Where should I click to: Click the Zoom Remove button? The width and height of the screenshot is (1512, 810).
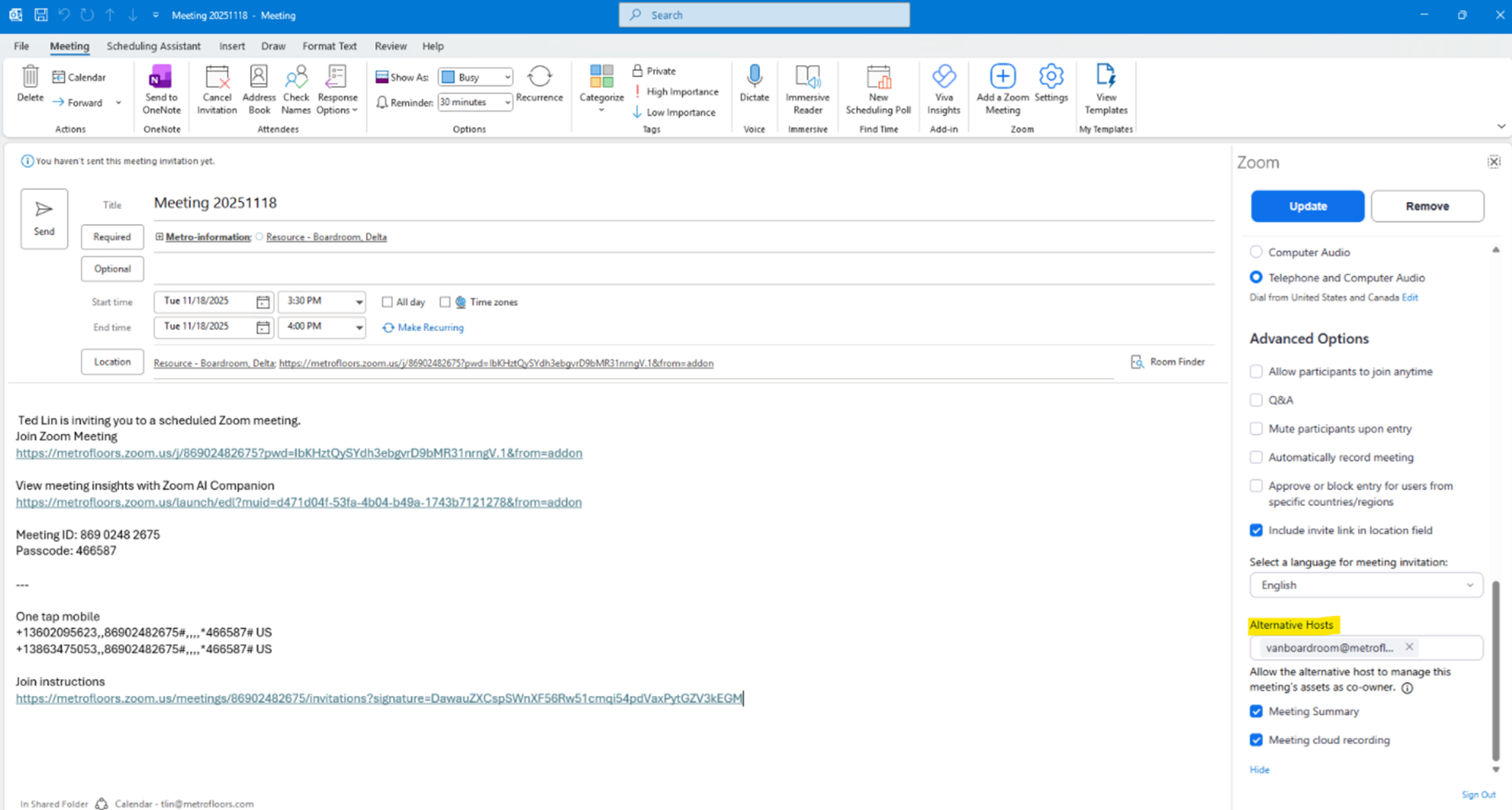[1427, 206]
